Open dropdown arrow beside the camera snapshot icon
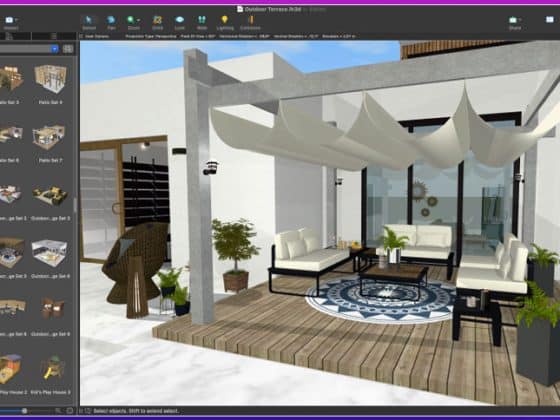 point(16,20)
